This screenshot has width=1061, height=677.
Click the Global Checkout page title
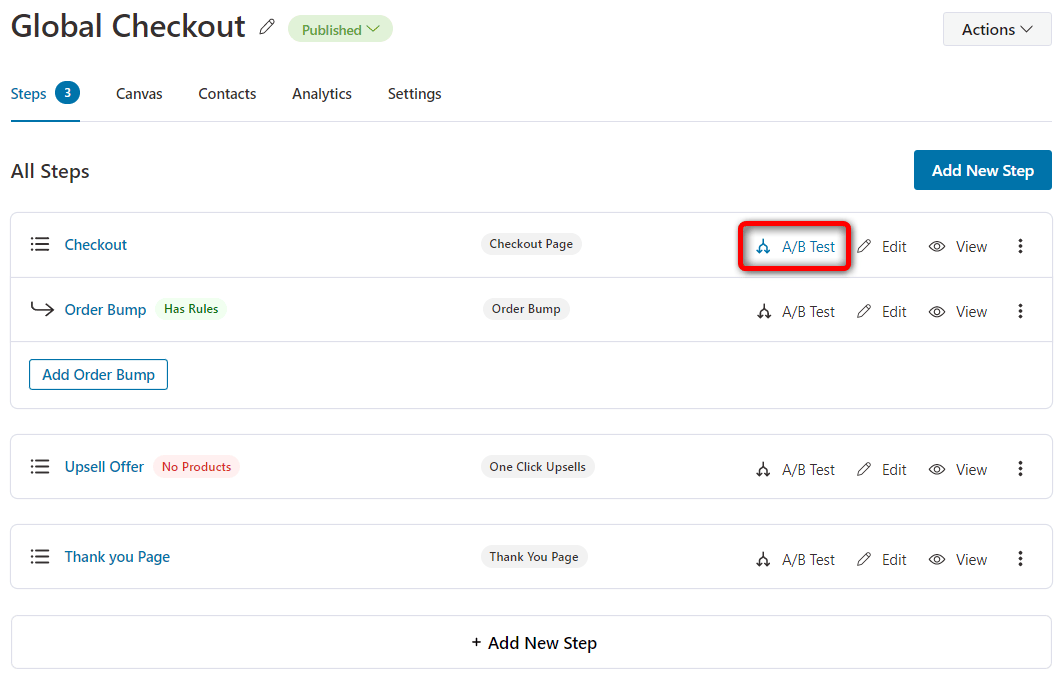128,27
